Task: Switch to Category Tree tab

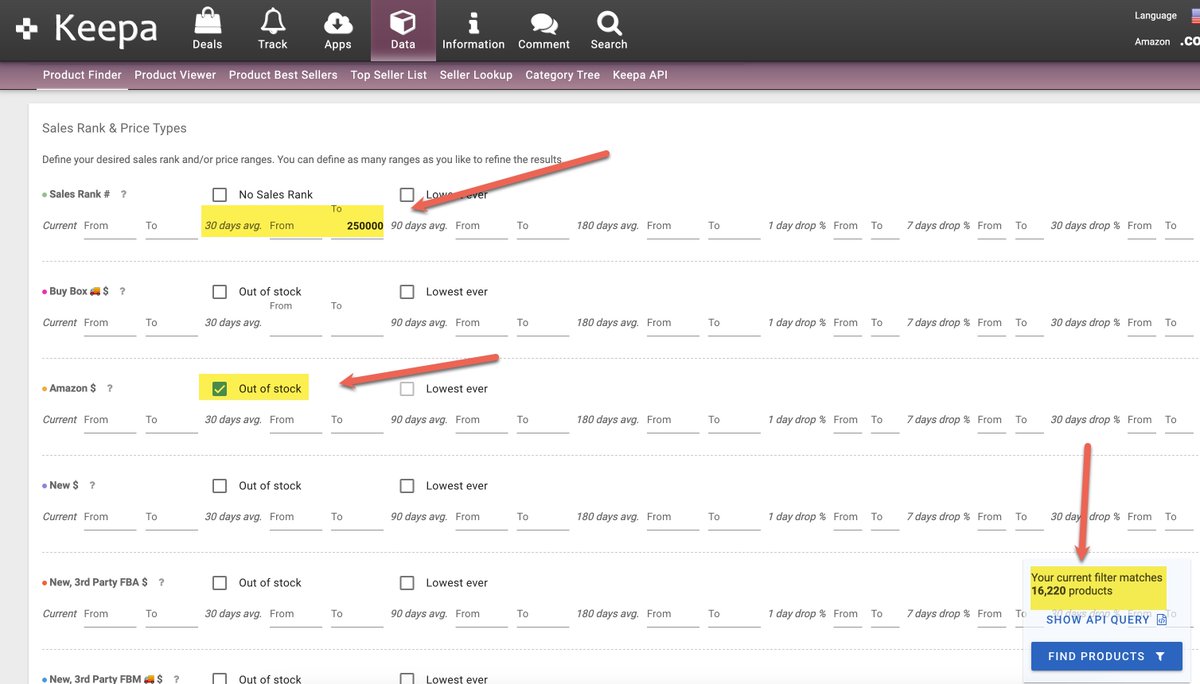Action: pos(563,75)
